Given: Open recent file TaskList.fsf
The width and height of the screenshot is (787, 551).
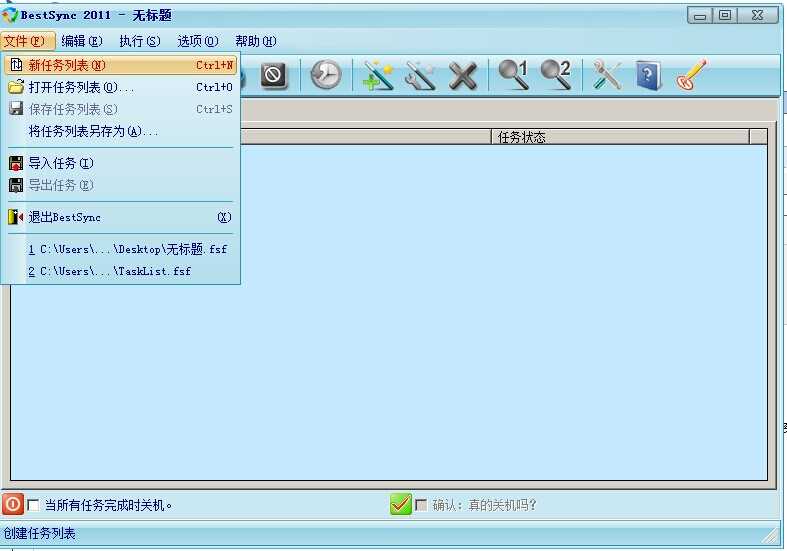Looking at the screenshot, I should pos(120,271).
